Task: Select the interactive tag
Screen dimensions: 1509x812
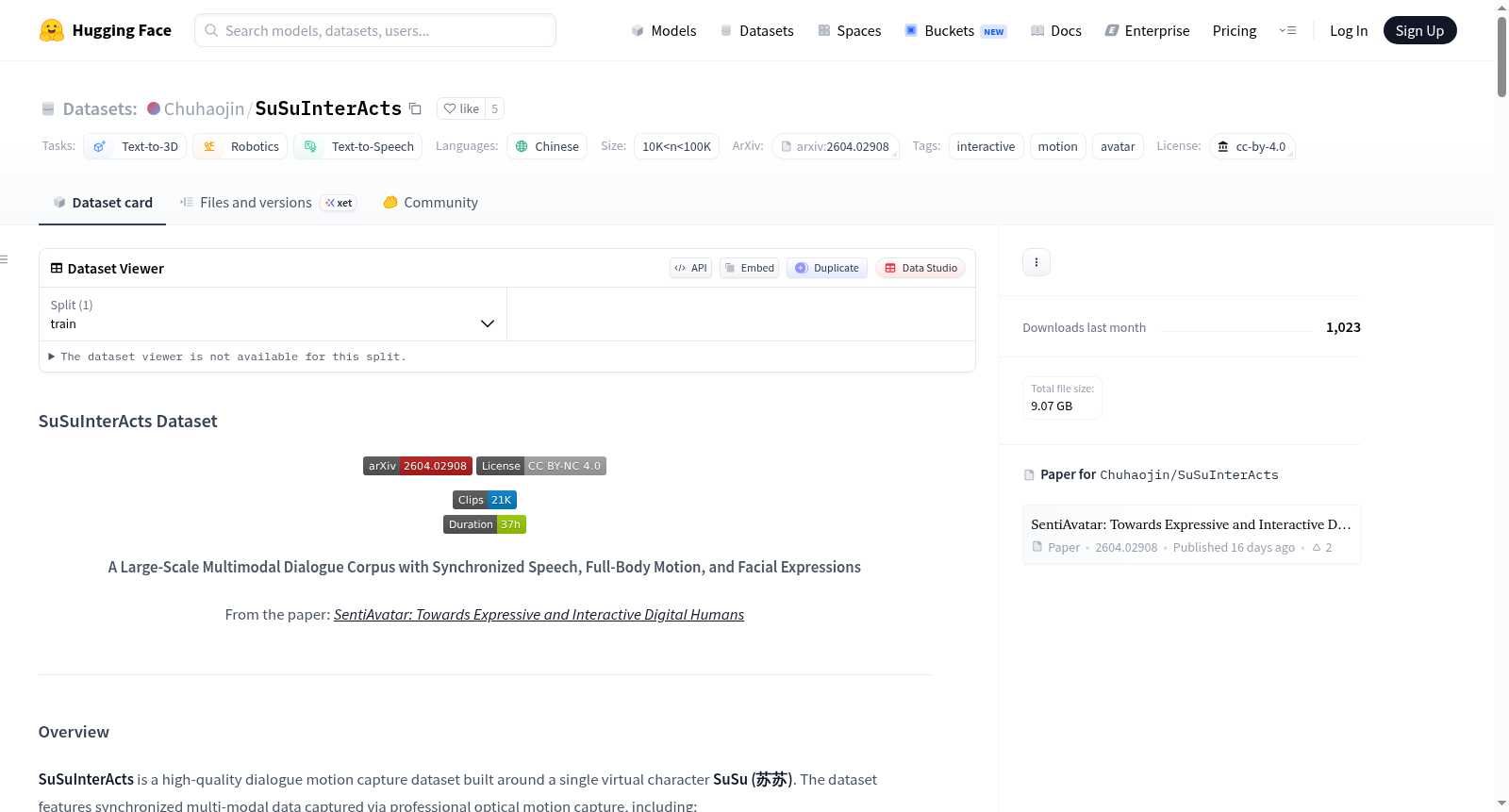Action: [986, 146]
